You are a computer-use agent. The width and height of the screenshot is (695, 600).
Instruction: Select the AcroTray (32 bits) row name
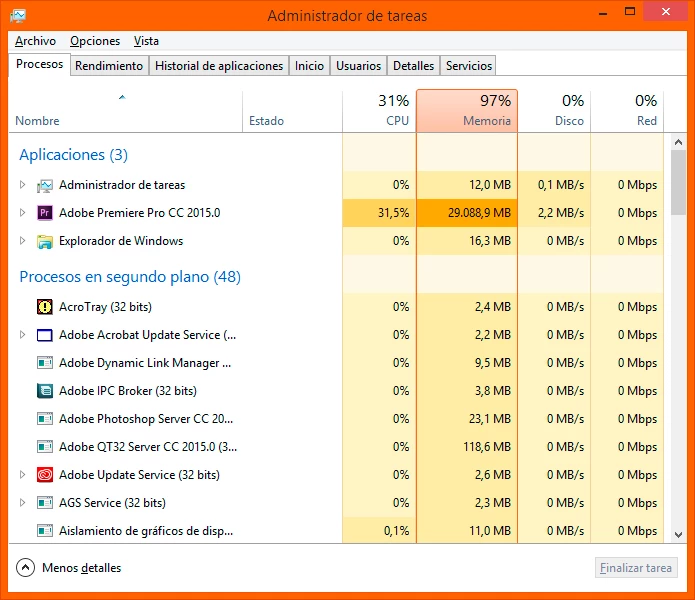[x=105, y=307]
